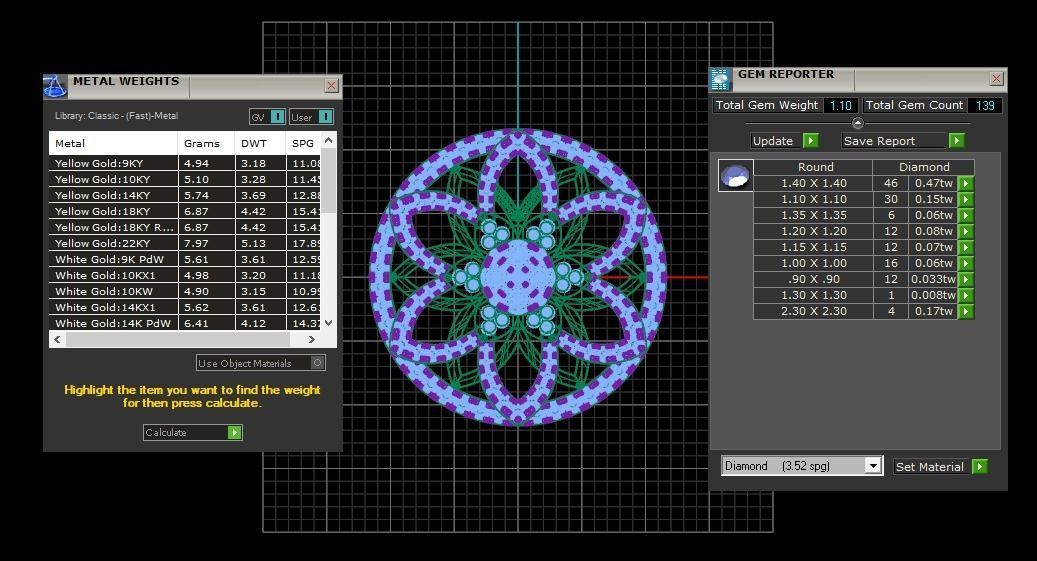1037x561 pixels.
Task: Click the SPG column header
Action: (x=304, y=144)
